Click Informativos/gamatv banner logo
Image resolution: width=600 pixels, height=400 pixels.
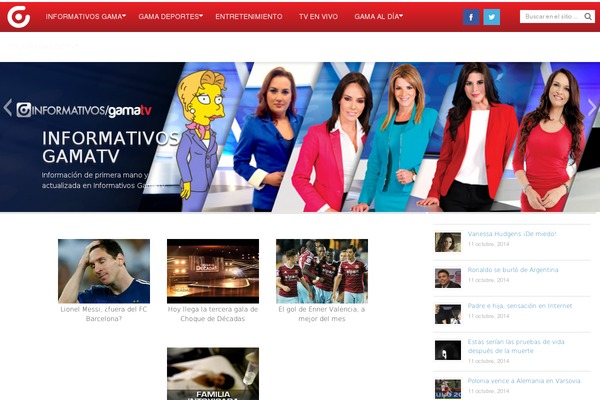[84, 110]
